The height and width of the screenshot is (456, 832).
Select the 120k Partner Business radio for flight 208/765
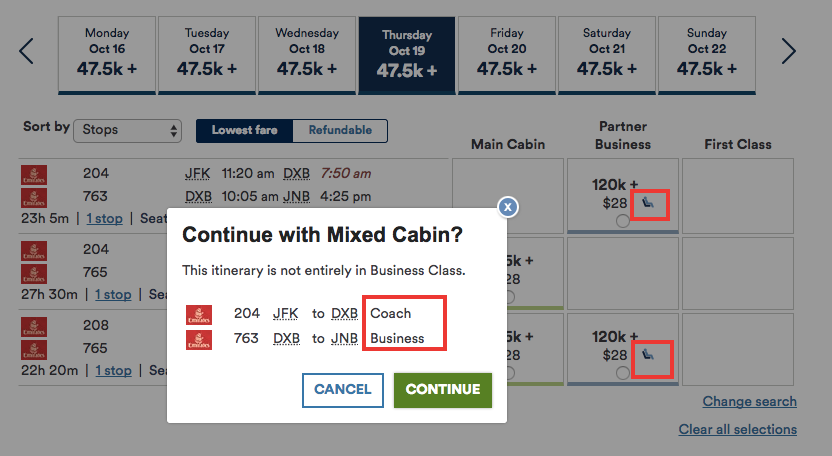(623, 373)
